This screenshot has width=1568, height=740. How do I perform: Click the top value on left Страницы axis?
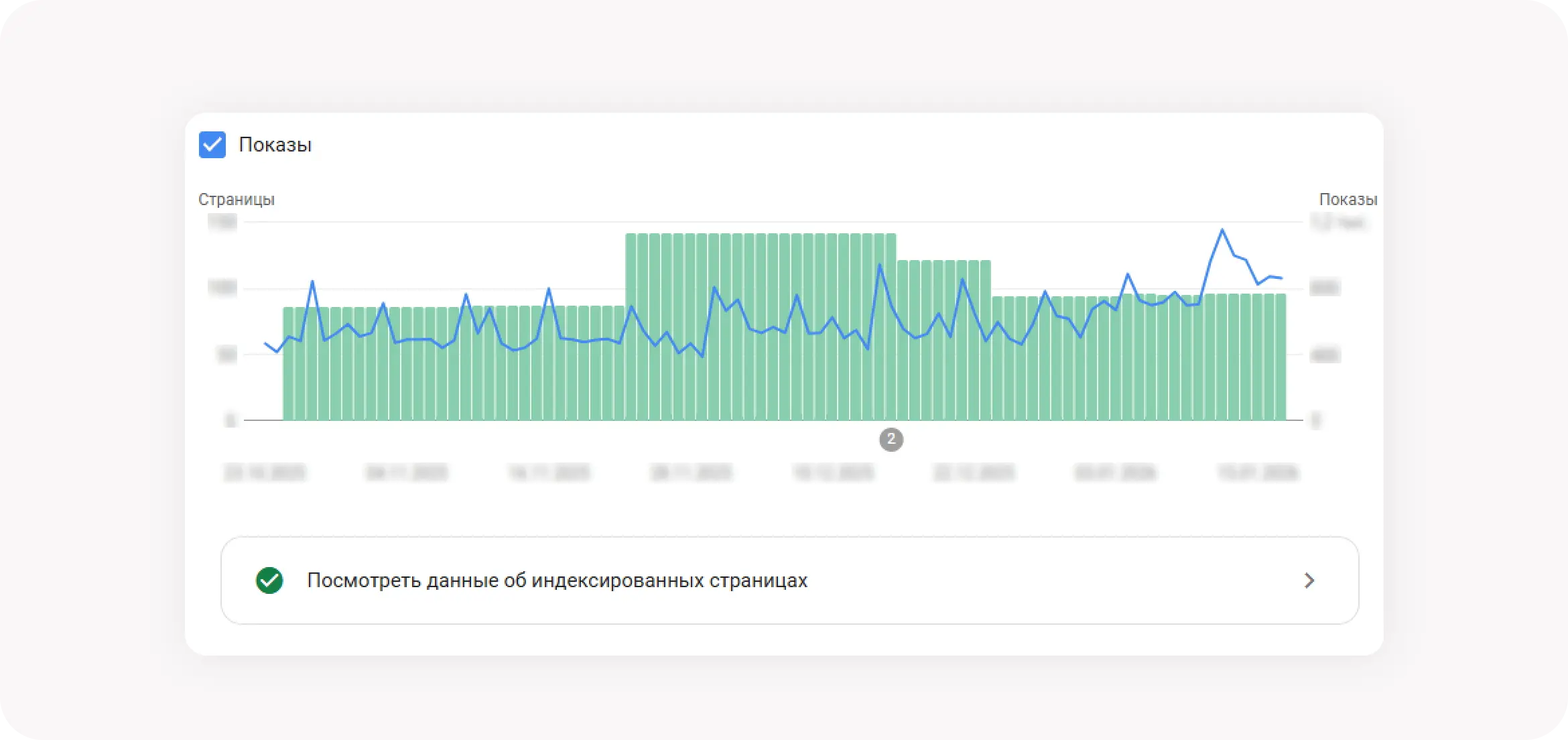click(222, 222)
